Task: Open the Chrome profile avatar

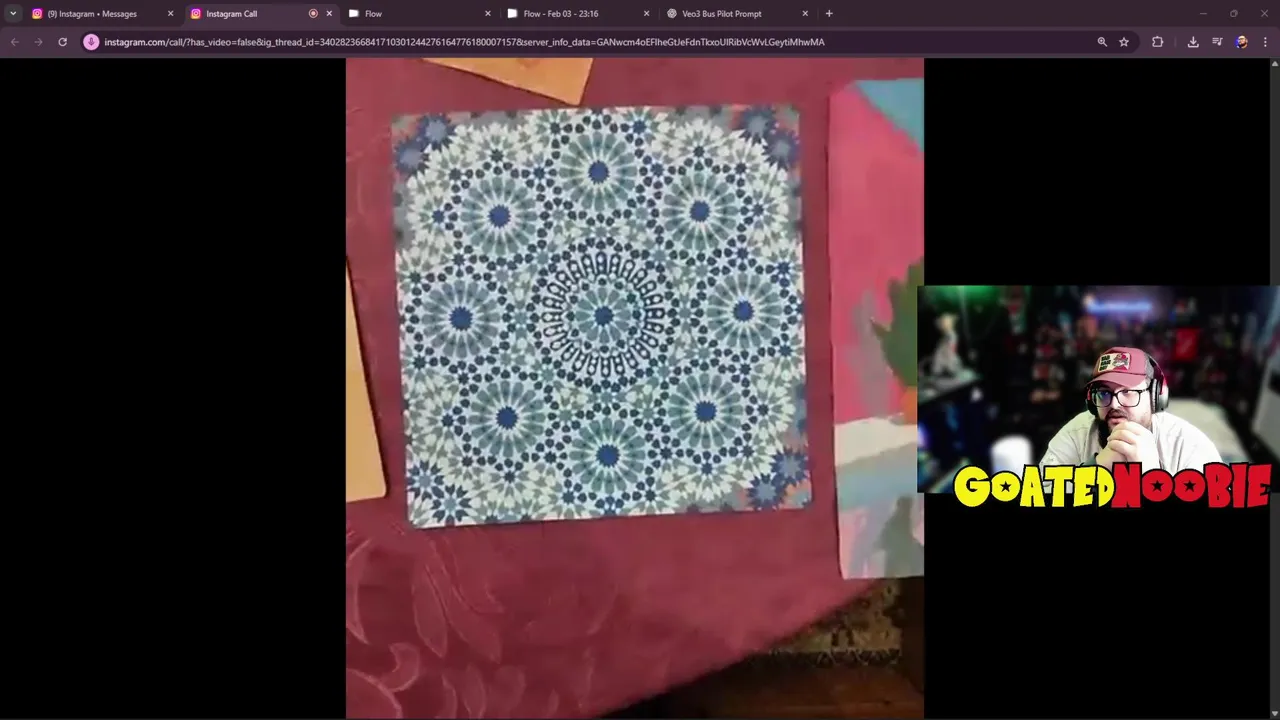Action: (x=1241, y=42)
